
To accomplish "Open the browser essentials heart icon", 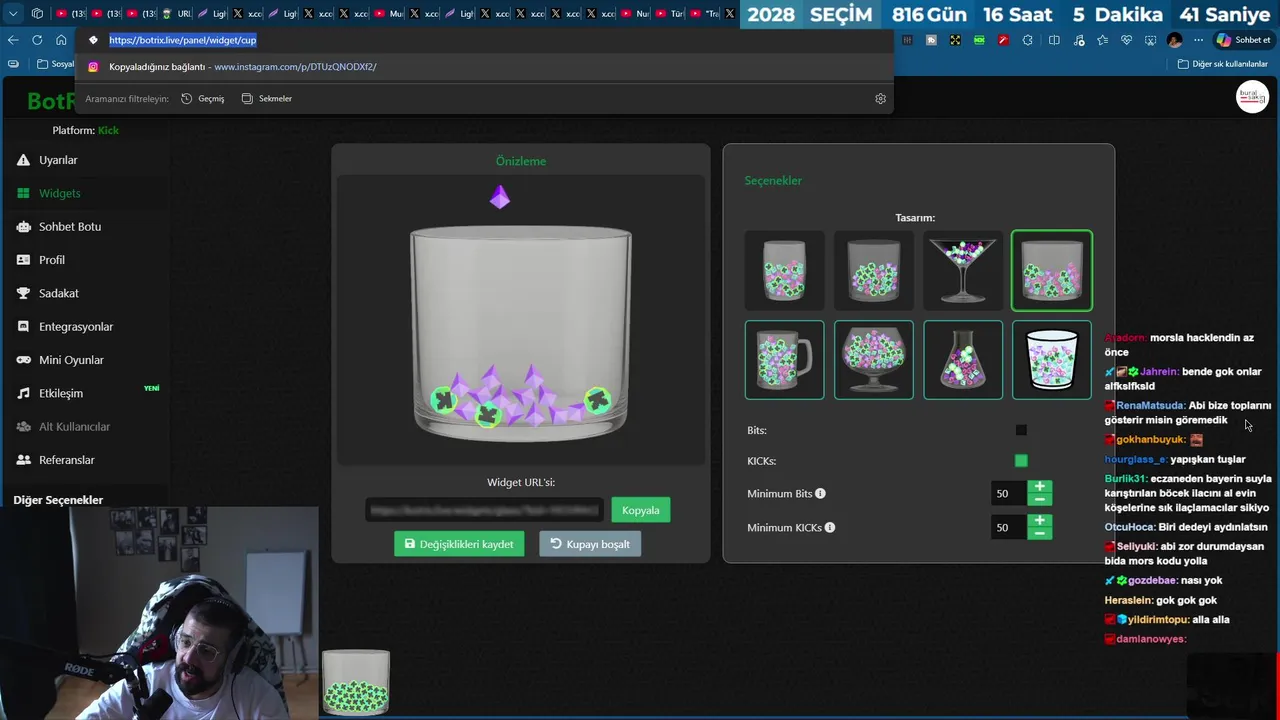I will tap(1126, 40).
